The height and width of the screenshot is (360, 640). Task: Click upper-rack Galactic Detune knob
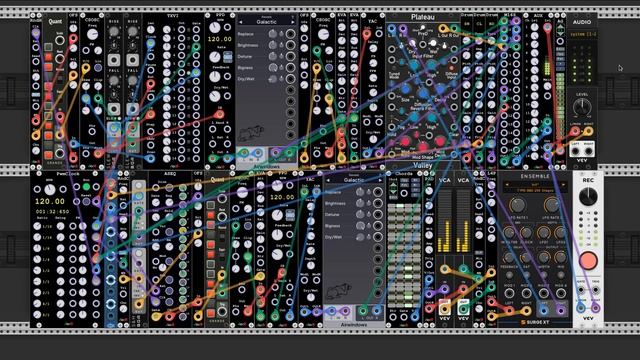click(272, 56)
